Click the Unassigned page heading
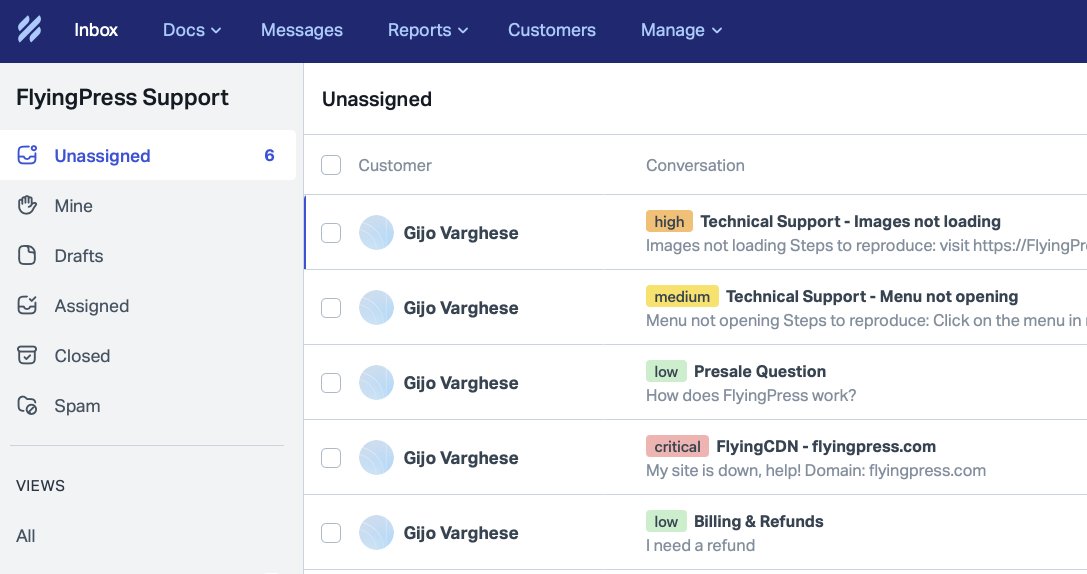The height and width of the screenshot is (574, 1087). point(376,99)
